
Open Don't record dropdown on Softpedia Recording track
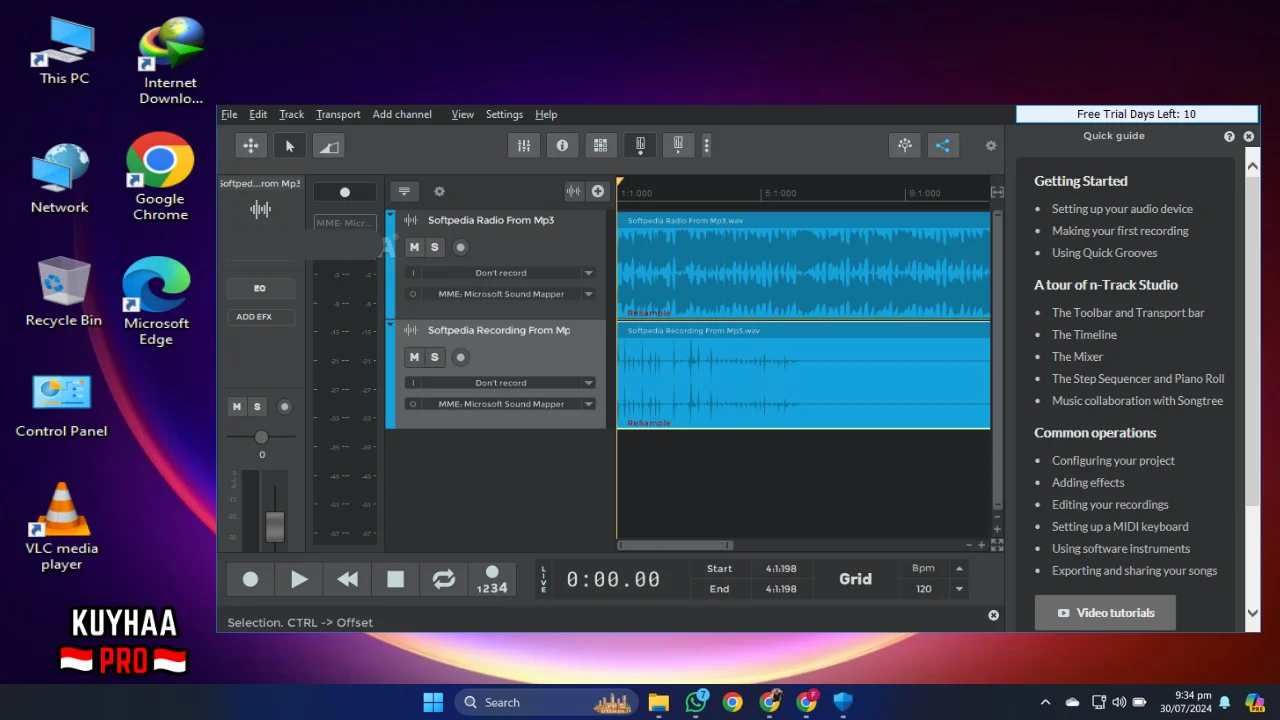[500, 383]
